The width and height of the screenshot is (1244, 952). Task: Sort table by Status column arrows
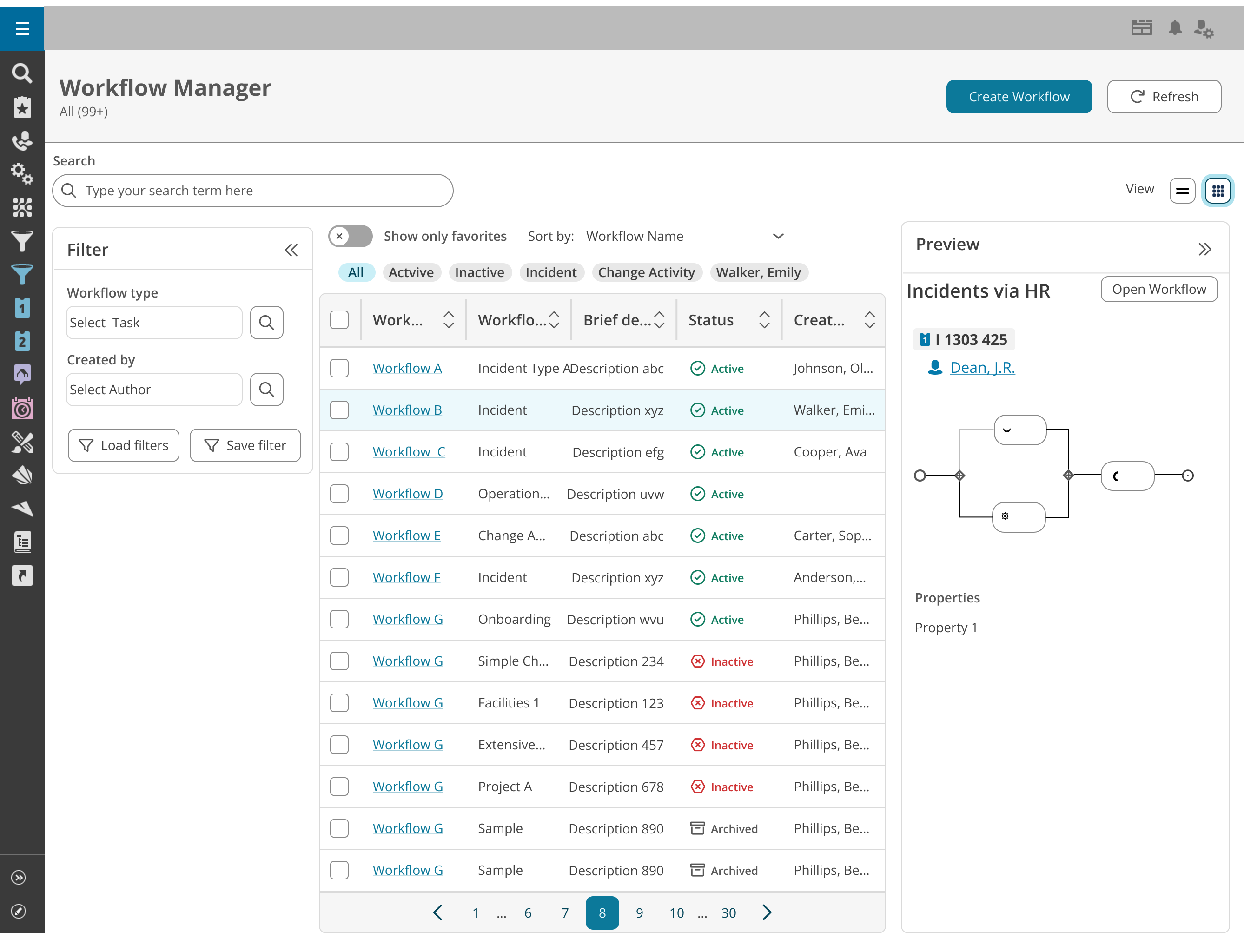pyautogui.click(x=764, y=320)
